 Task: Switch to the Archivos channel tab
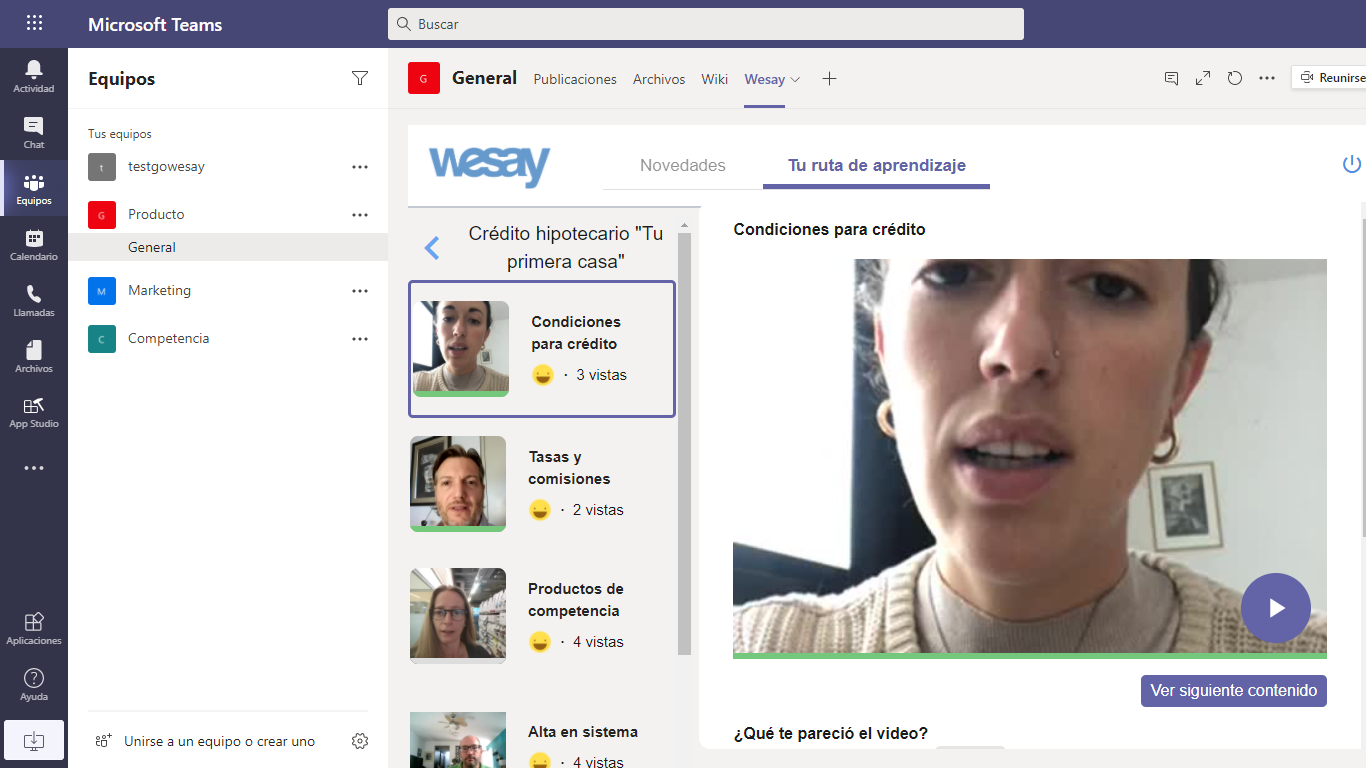pos(659,79)
